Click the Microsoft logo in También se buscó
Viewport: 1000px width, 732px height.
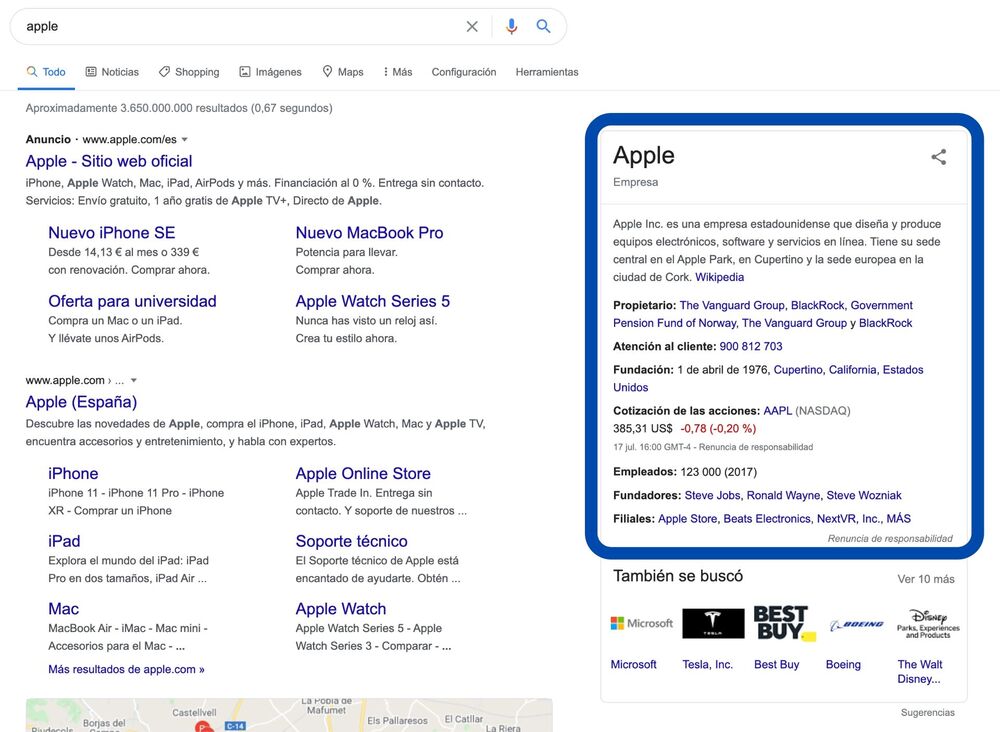click(640, 622)
